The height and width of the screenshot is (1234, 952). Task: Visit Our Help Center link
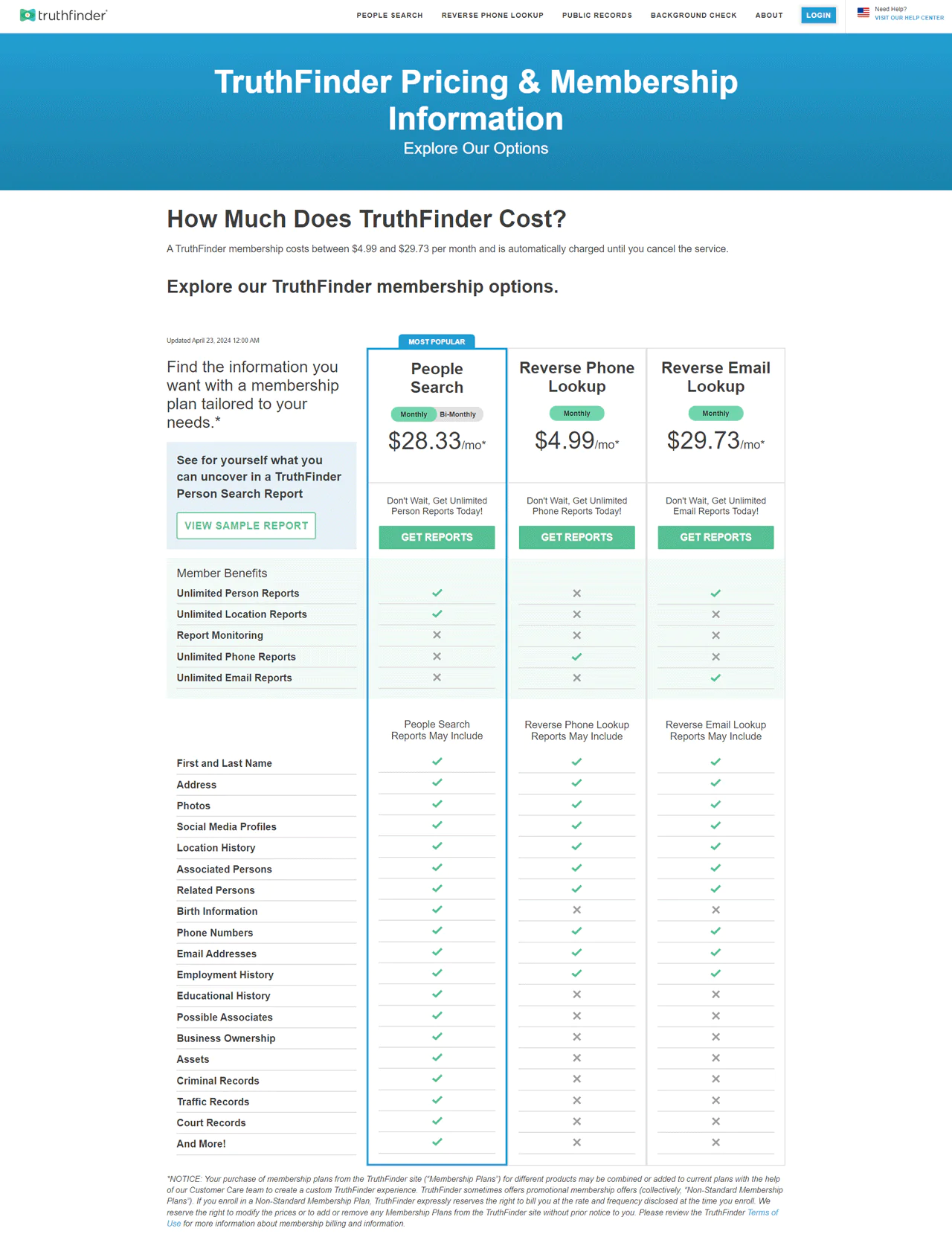tap(909, 18)
